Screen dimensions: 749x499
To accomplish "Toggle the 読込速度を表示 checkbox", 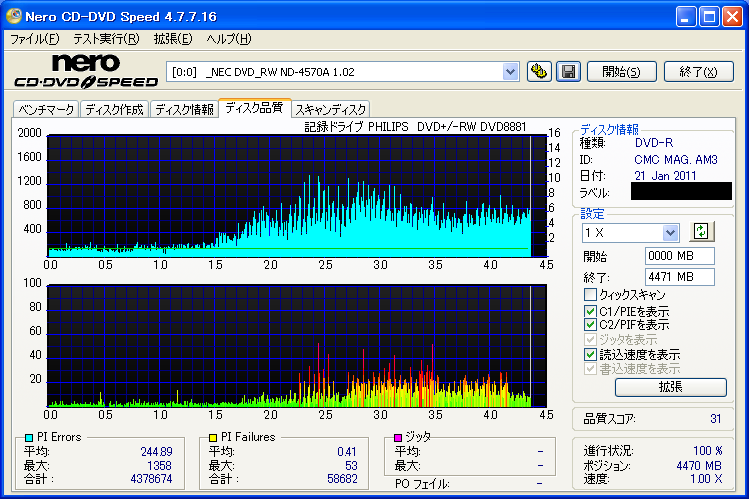I will tap(590, 354).
